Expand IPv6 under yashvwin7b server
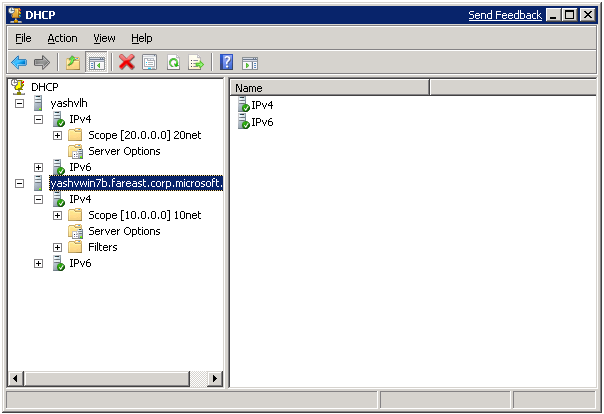 coord(38,263)
